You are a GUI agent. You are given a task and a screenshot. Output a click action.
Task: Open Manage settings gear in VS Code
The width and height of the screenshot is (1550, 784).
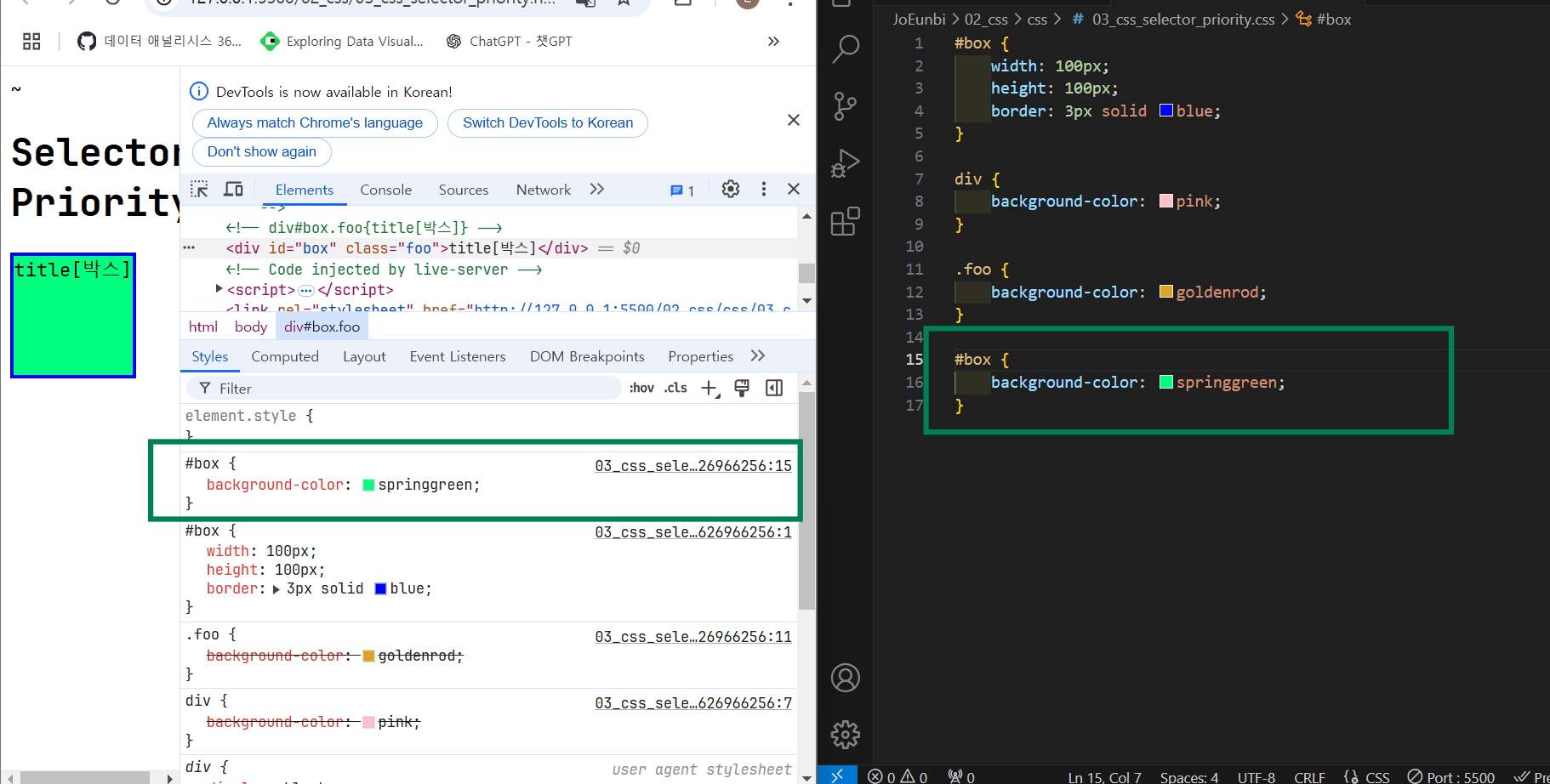pyautogui.click(x=845, y=735)
